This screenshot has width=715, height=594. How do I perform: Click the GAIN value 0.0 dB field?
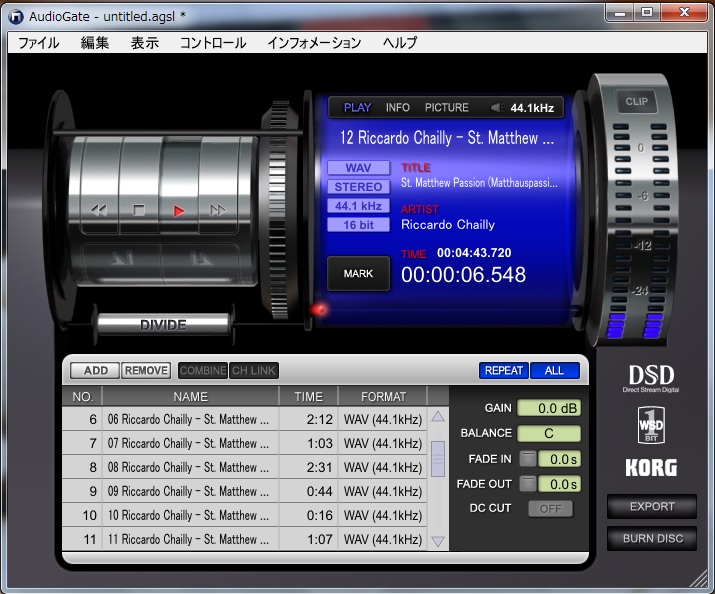tap(549, 408)
